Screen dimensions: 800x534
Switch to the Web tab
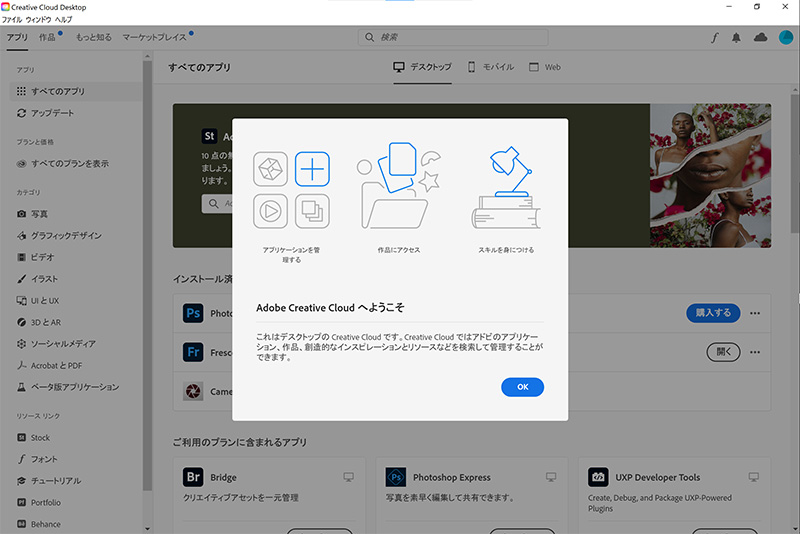pyautogui.click(x=544, y=67)
